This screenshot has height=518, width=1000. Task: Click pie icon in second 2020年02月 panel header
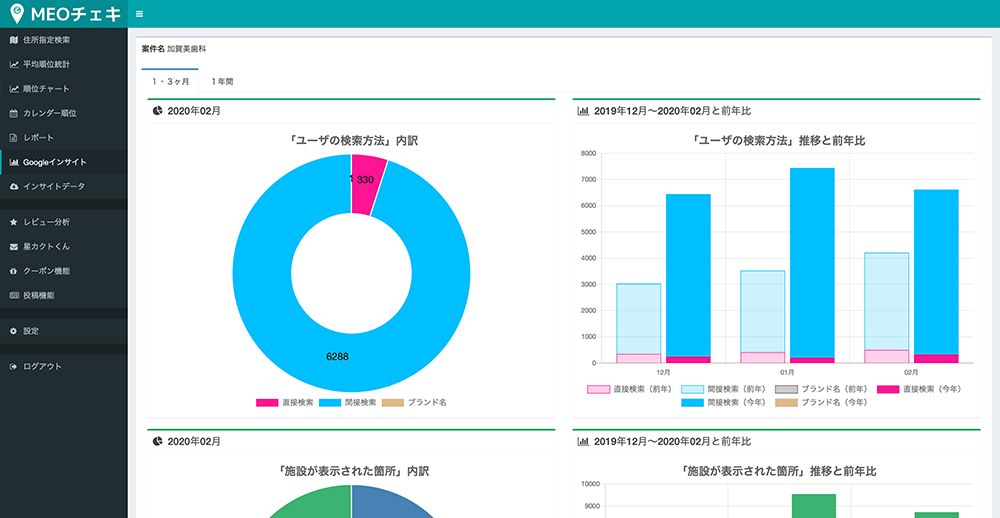coord(158,441)
